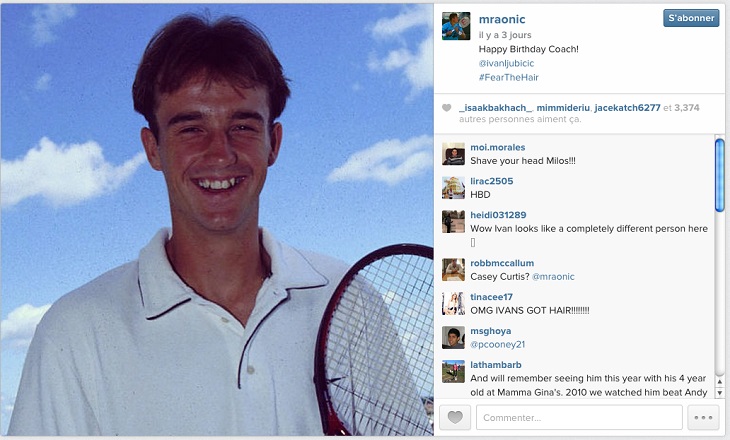This screenshot has width=730, height=440.
Task: Click robbmccallum's avatar picture
Action: tap(453, 270)
